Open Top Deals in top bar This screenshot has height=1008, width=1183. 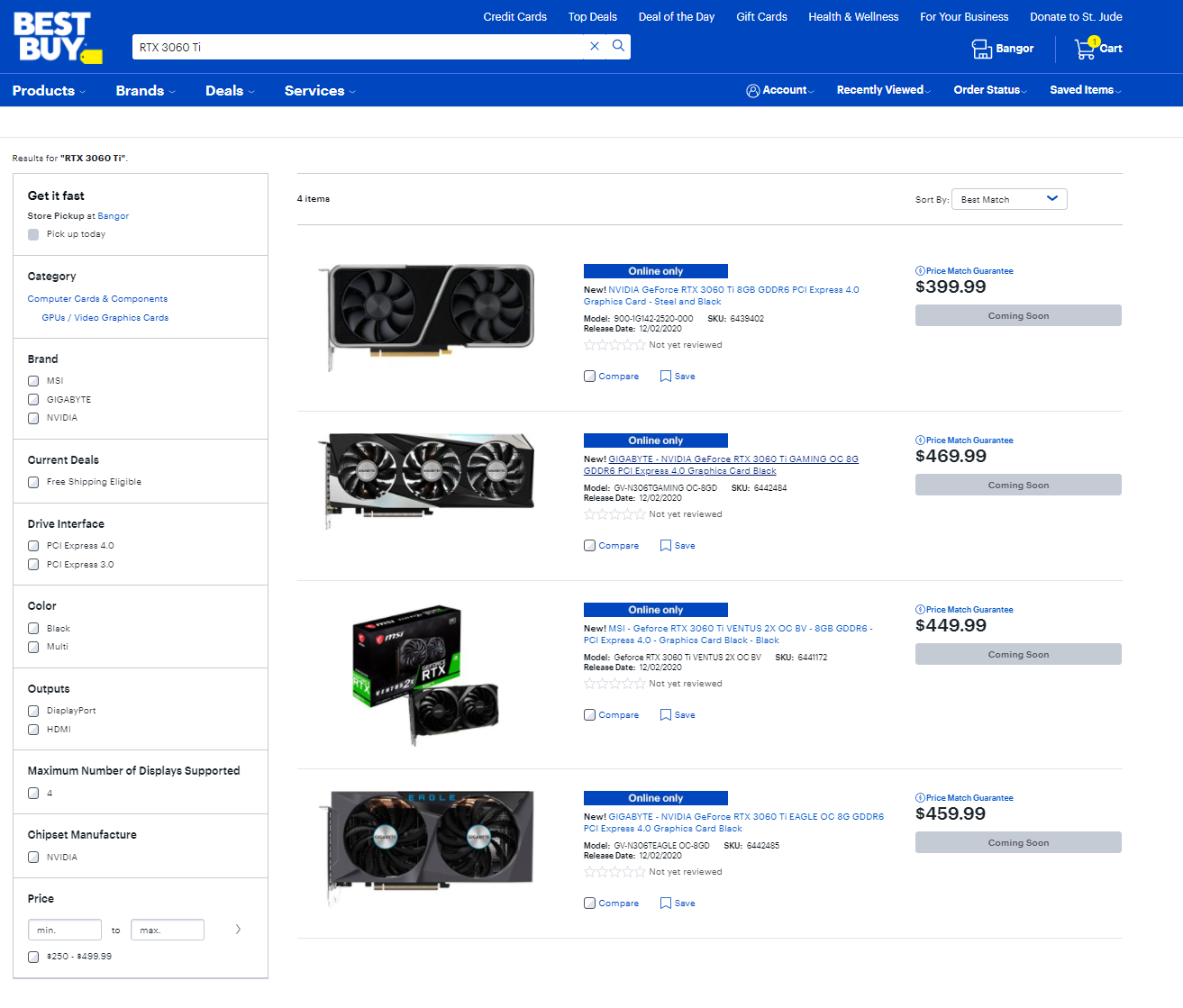tap(592, 17)
